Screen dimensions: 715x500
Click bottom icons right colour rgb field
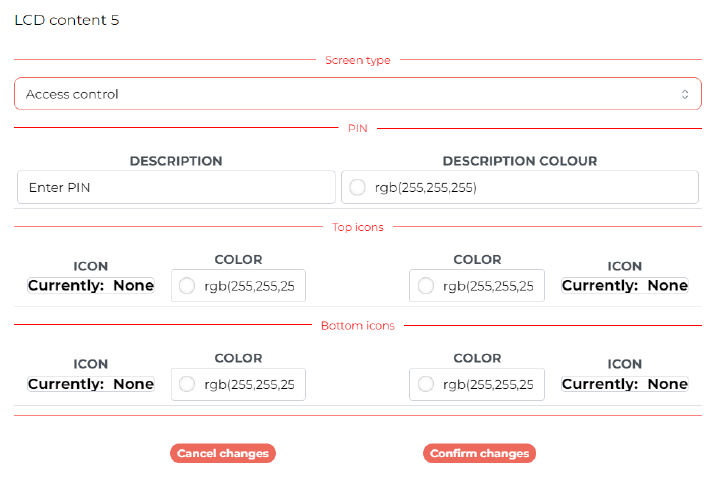click(x=477, y=384)
